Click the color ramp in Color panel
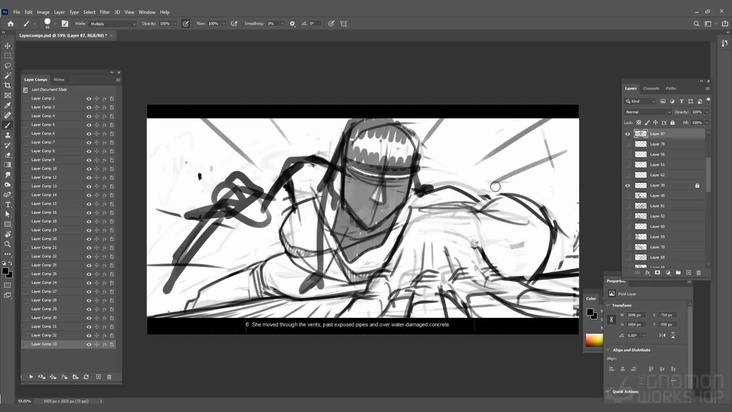 (594, 340)
